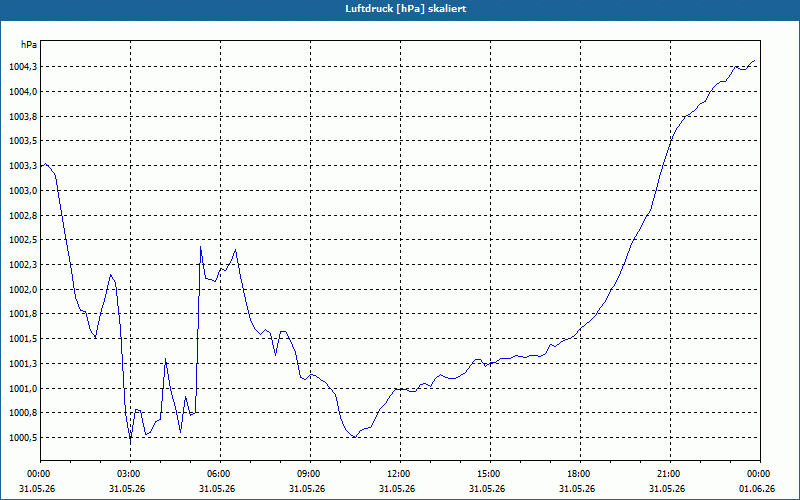The image size is (800, 500).
Task: Click the 31.05.26 date under 12:00
Action: (397, 489)
